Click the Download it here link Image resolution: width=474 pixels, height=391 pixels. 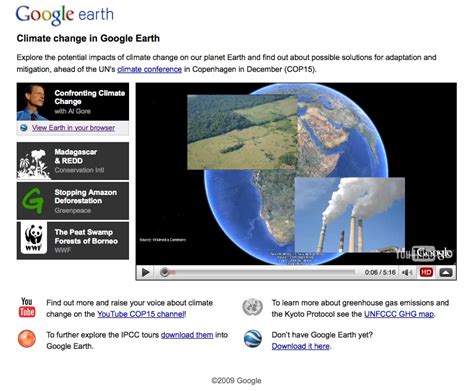click(x=301, y=346)
